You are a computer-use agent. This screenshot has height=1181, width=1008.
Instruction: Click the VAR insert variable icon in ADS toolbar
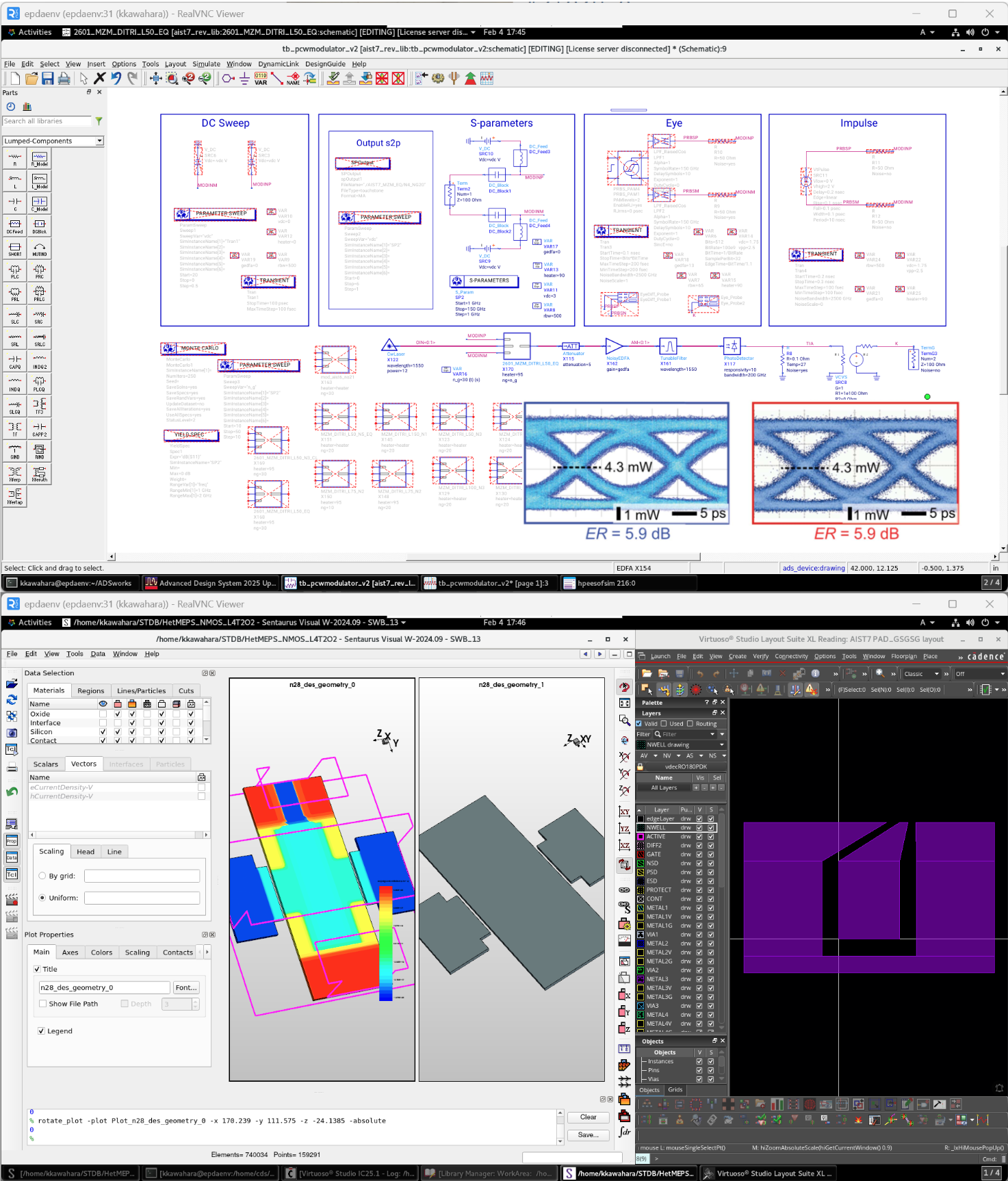click(x=261, y=79)
